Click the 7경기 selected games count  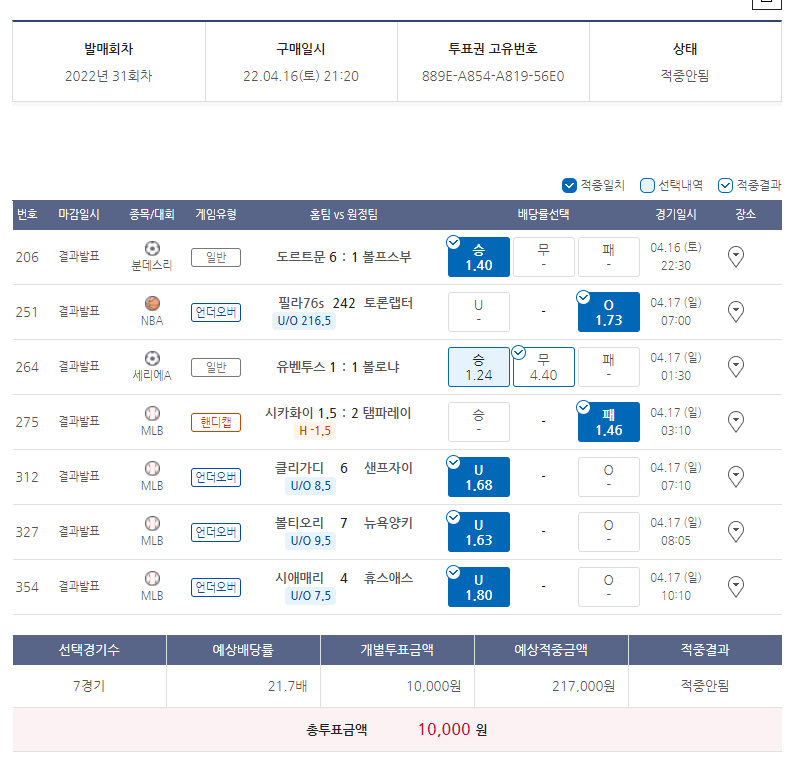(89, 686)
